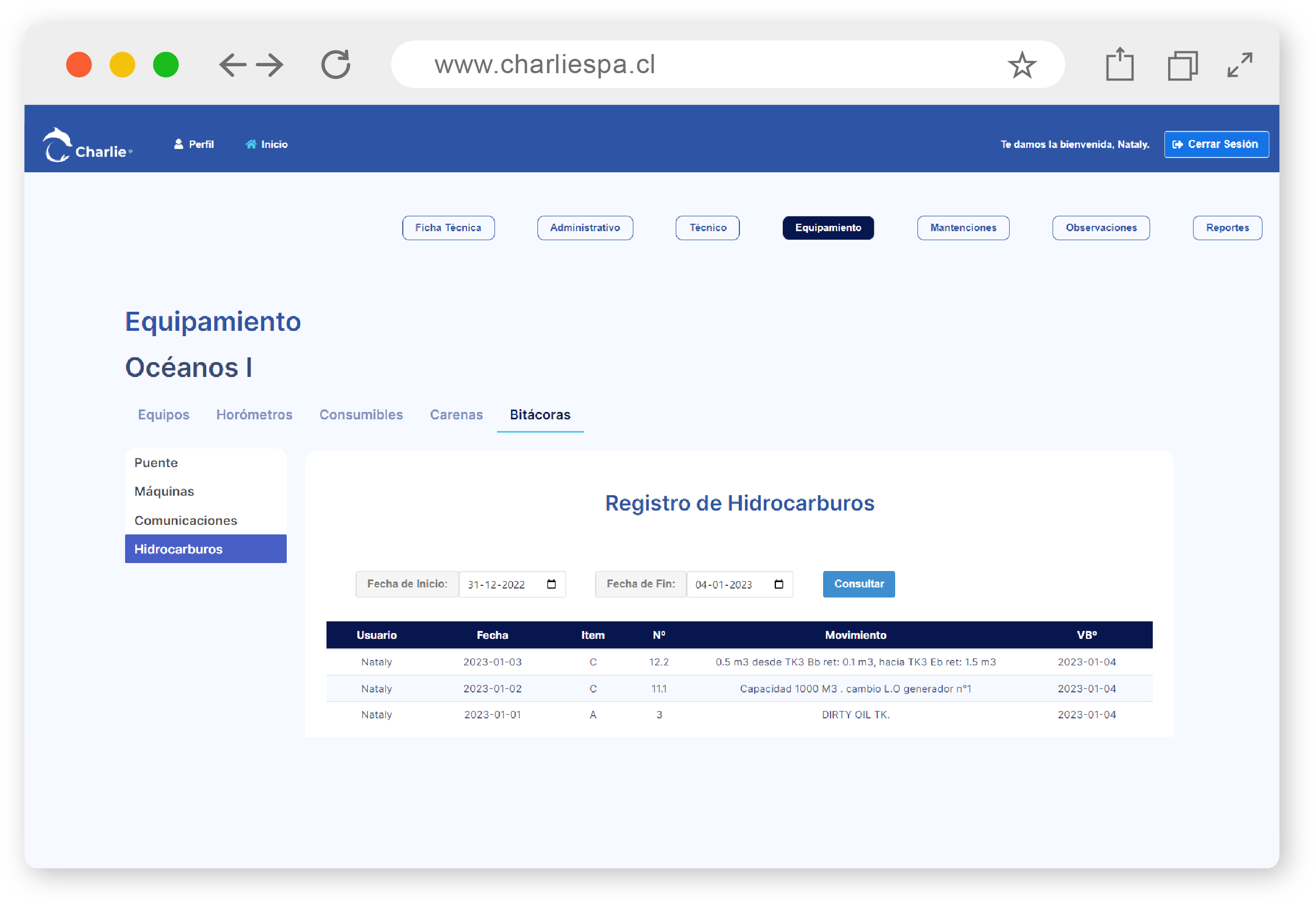Switch to the Consumibles tab

pos(361,415)
